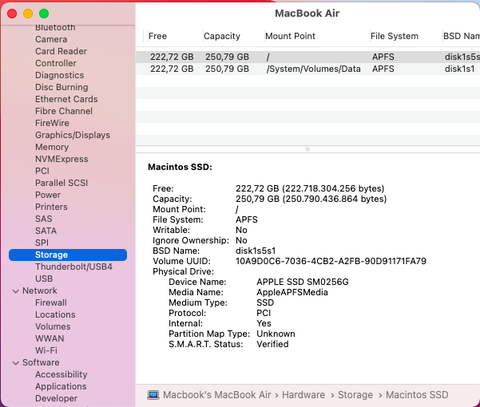Select Thunderbolt/USB4 in the sidebar
This screenshot has height=407, width=480.
click(x=74, y=267)
